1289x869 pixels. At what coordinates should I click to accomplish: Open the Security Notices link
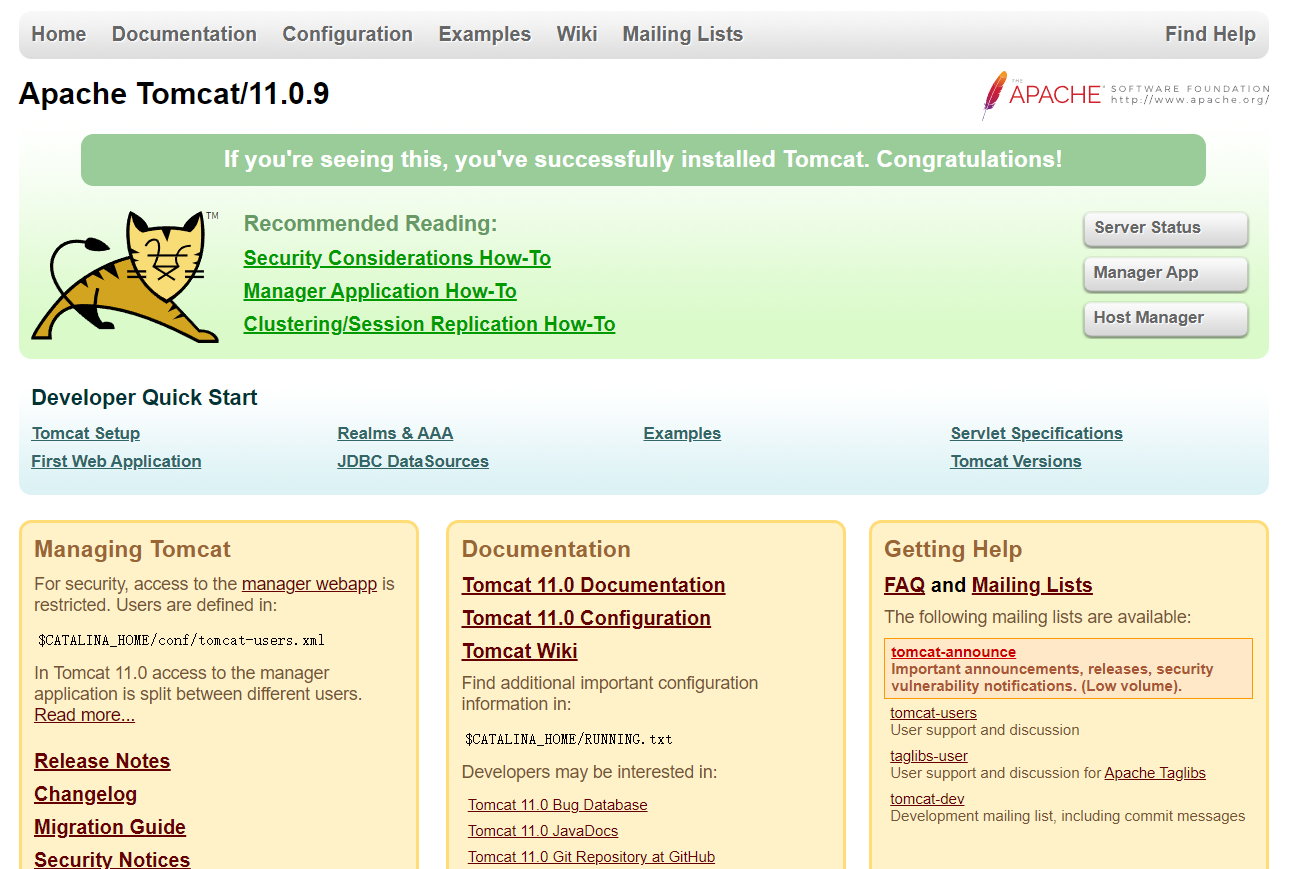(x=112, y=859)
